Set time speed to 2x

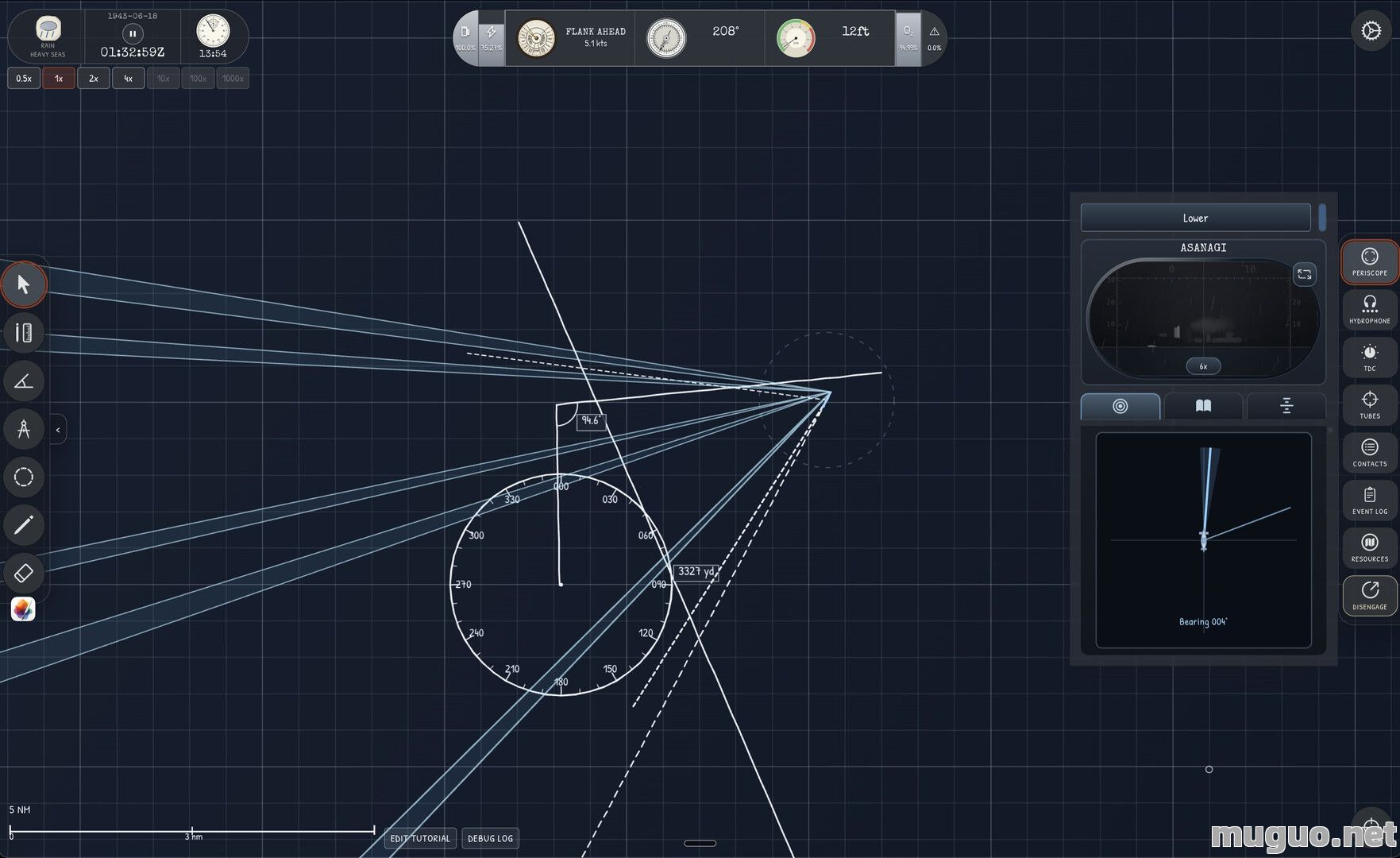click(x=94, y=79)
